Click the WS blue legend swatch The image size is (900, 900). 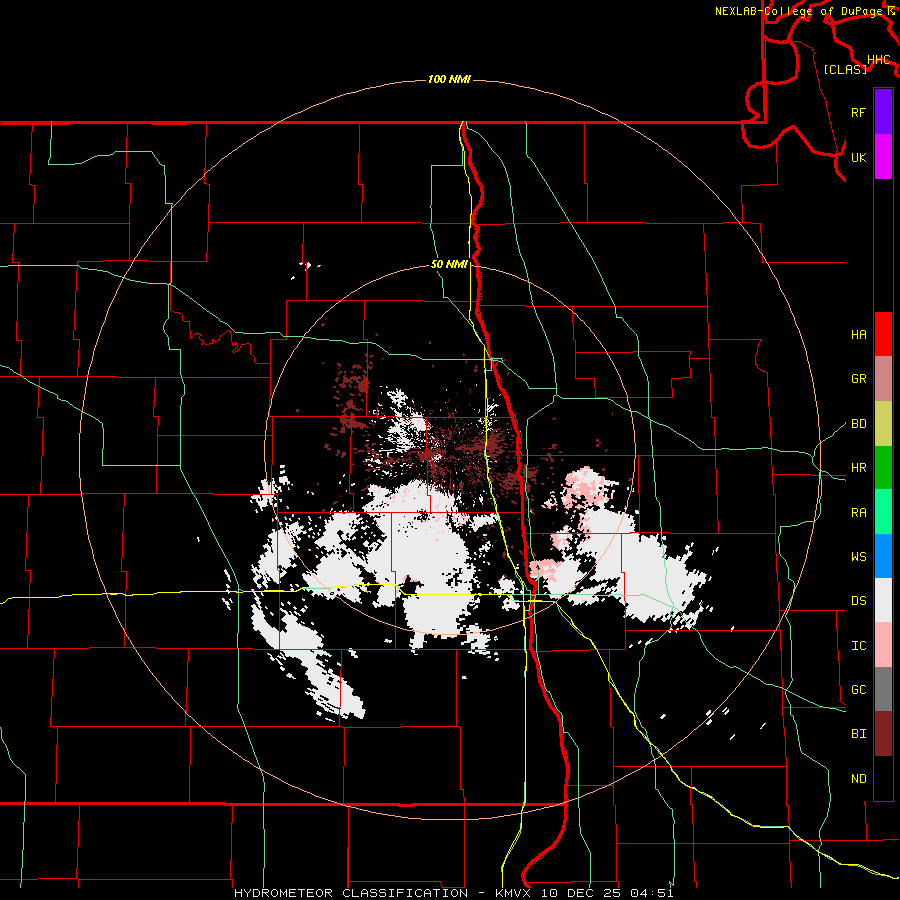(x=883, y=556)
